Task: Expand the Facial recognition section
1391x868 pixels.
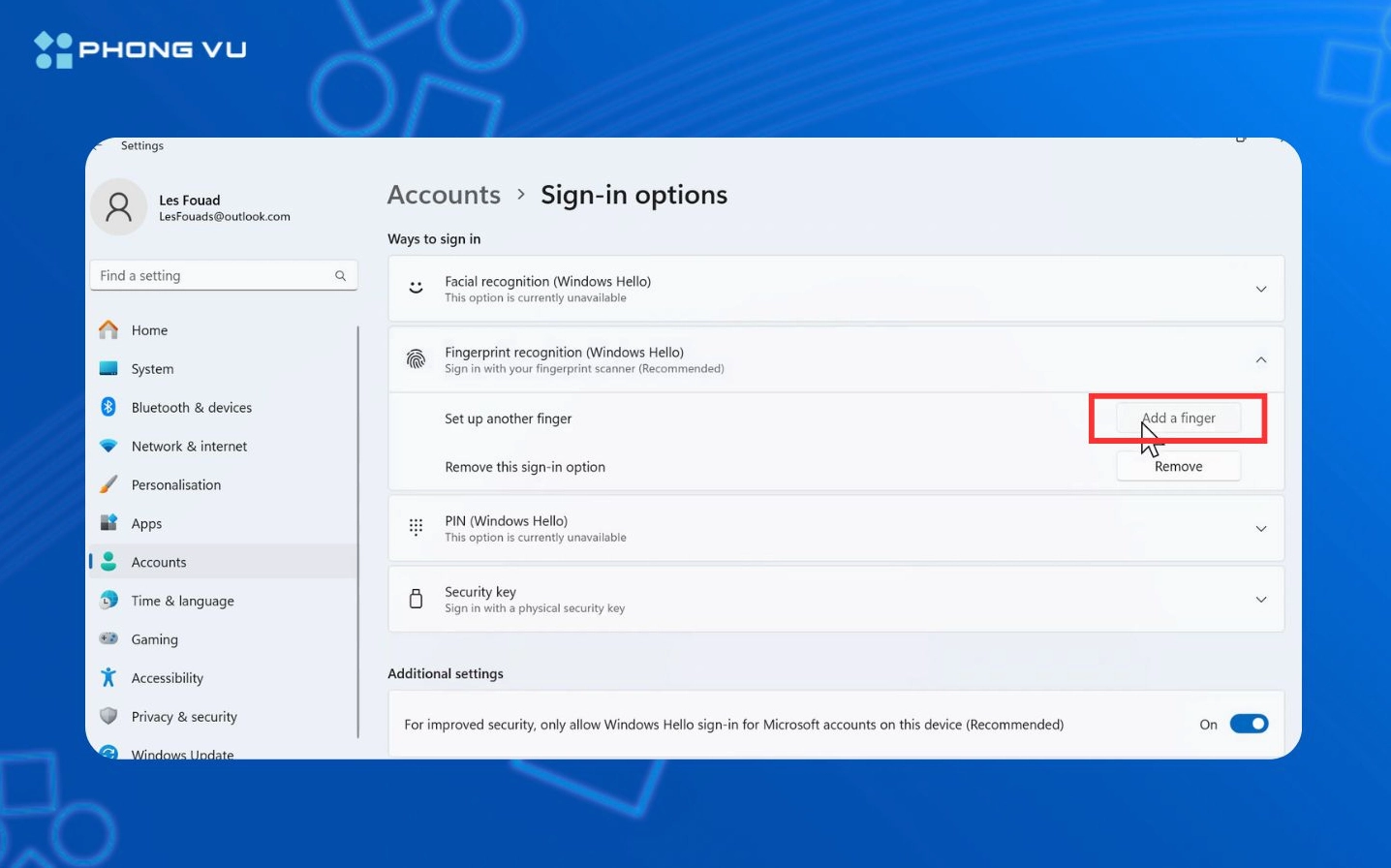Action: click(1261, 288)
